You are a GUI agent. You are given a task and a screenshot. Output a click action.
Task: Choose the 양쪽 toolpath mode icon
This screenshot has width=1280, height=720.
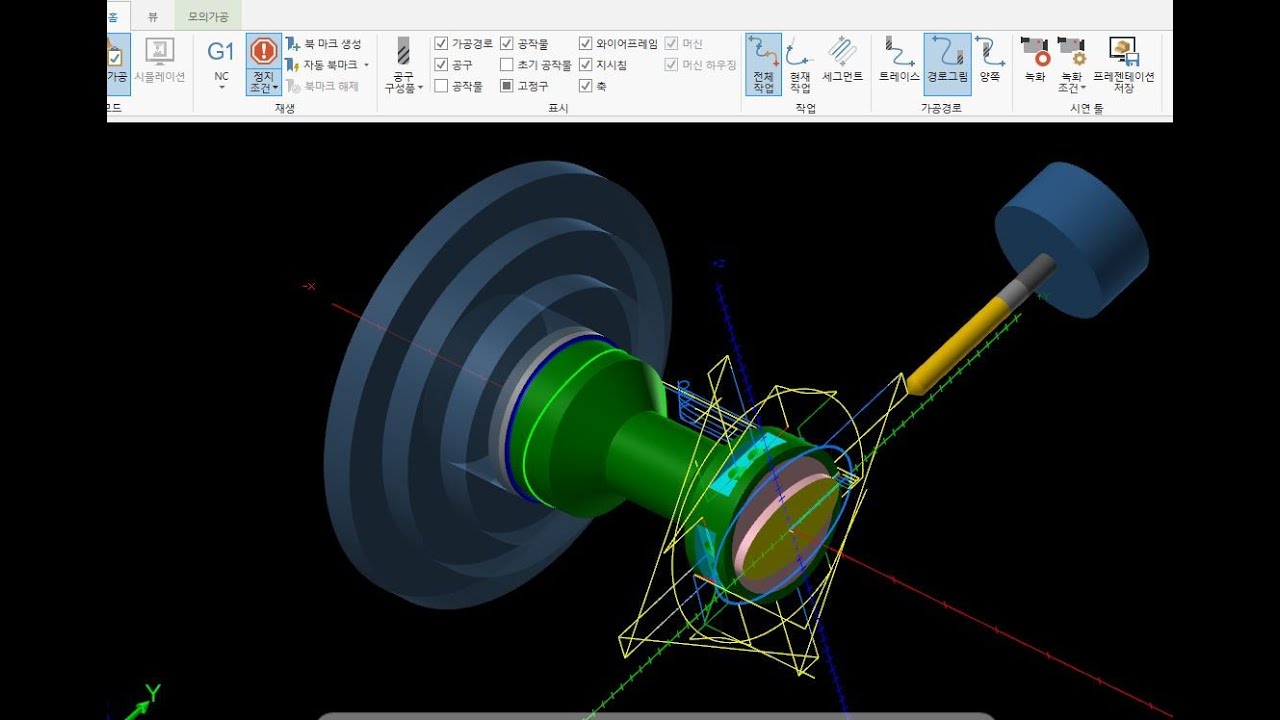tap(990, 51)
